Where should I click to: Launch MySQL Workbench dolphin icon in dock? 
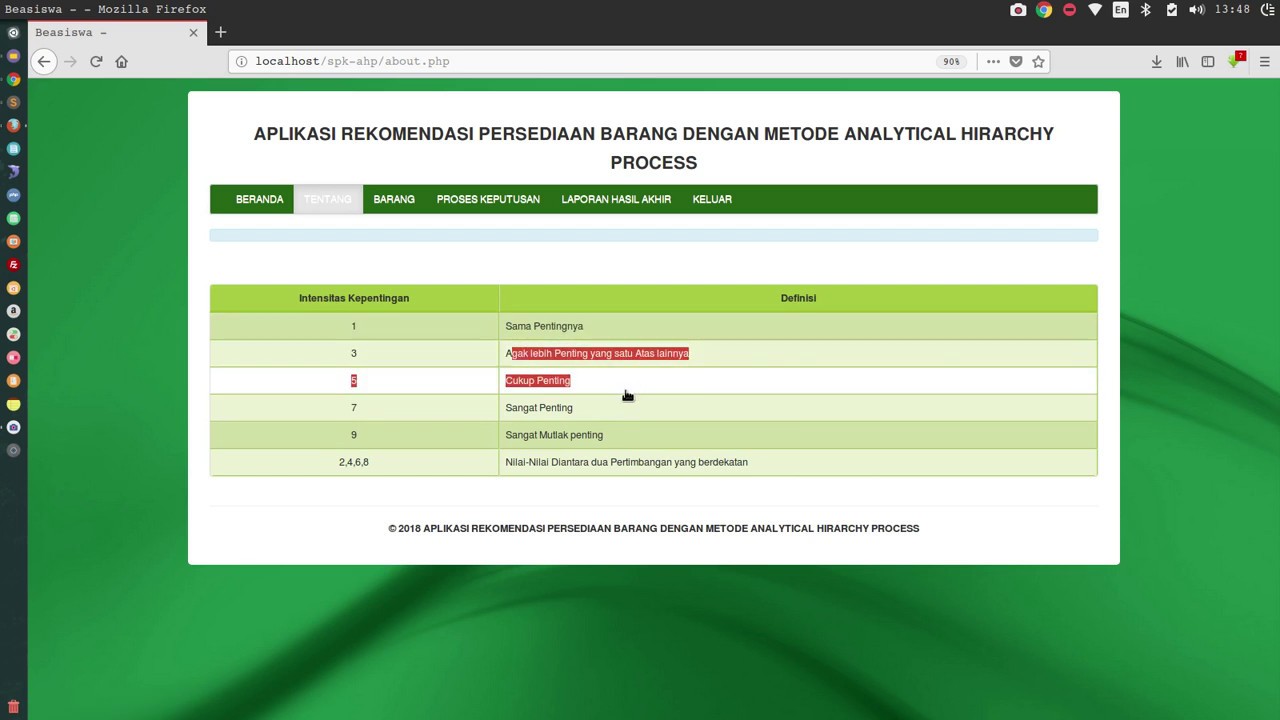pos(13,172)
